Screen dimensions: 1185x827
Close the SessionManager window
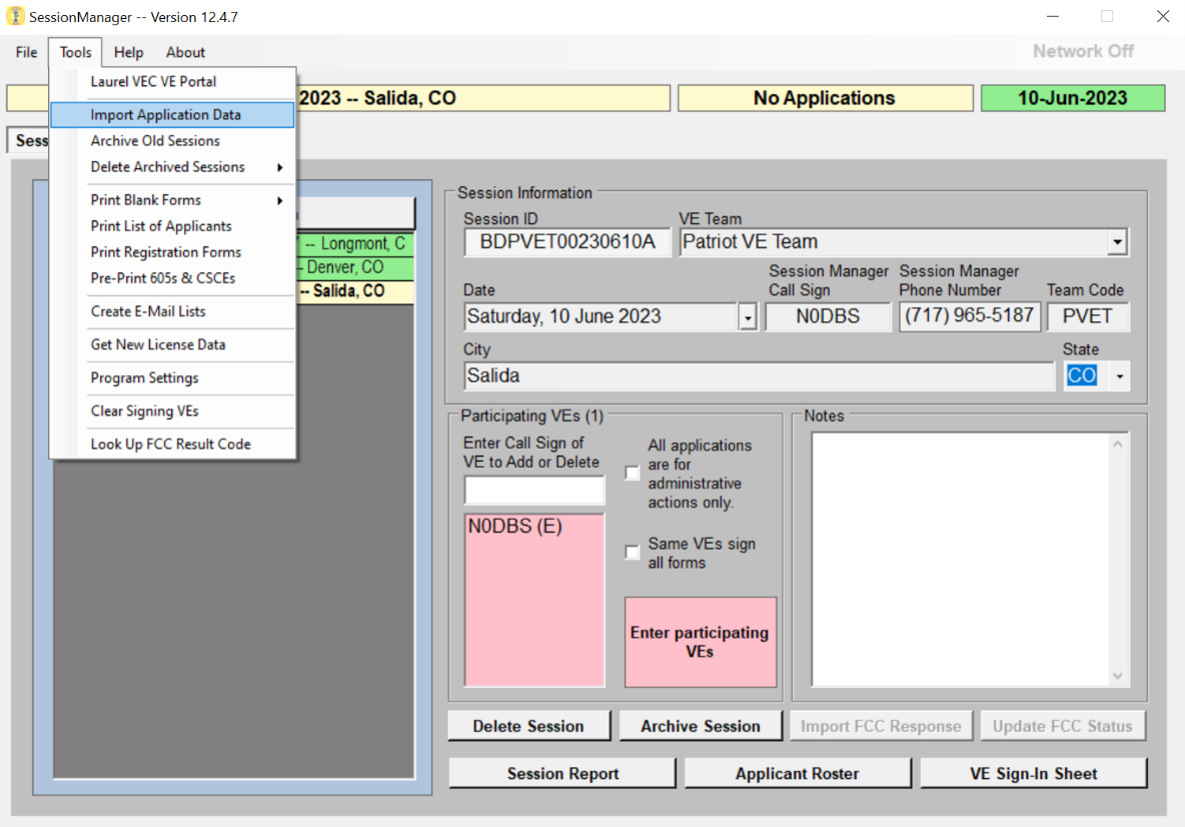(x=1163, y=17)
